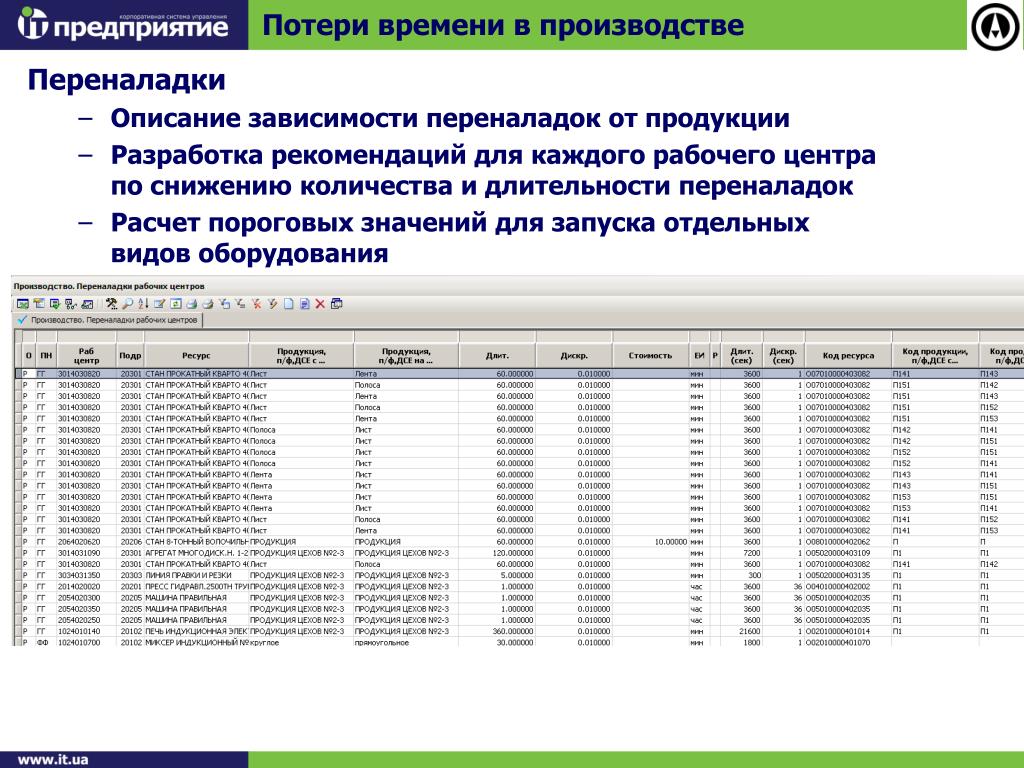
Task: Click the hammer and pick tools icon
Action: click(x=111, y=304)
